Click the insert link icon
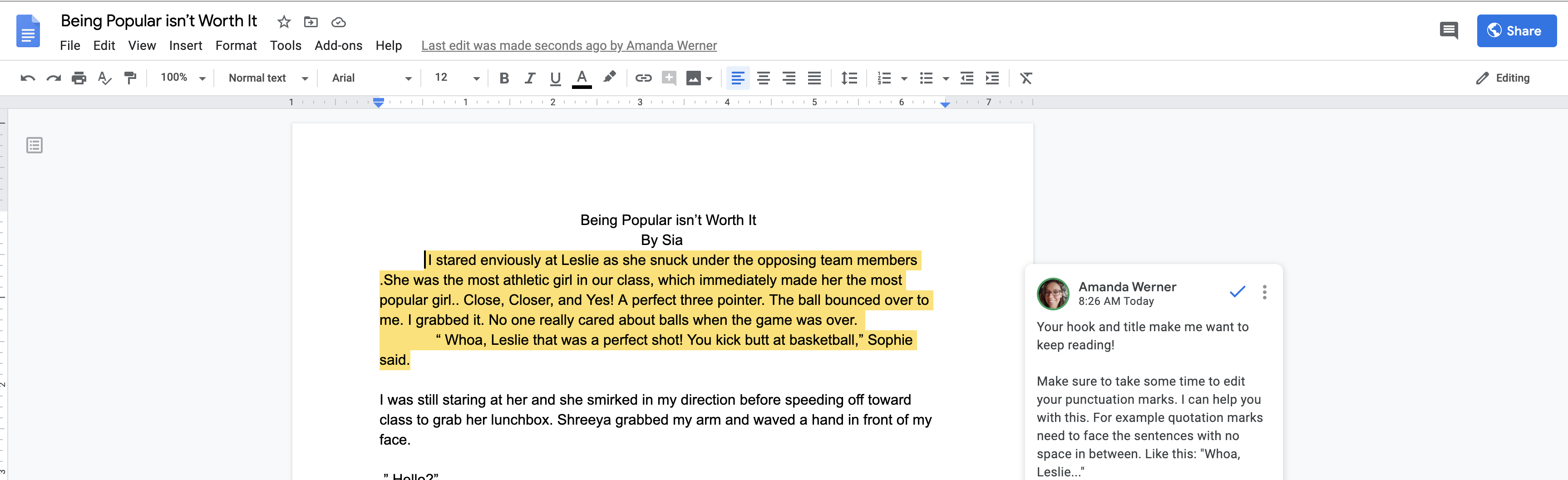The image size is (1568, 480). (643, 78)
